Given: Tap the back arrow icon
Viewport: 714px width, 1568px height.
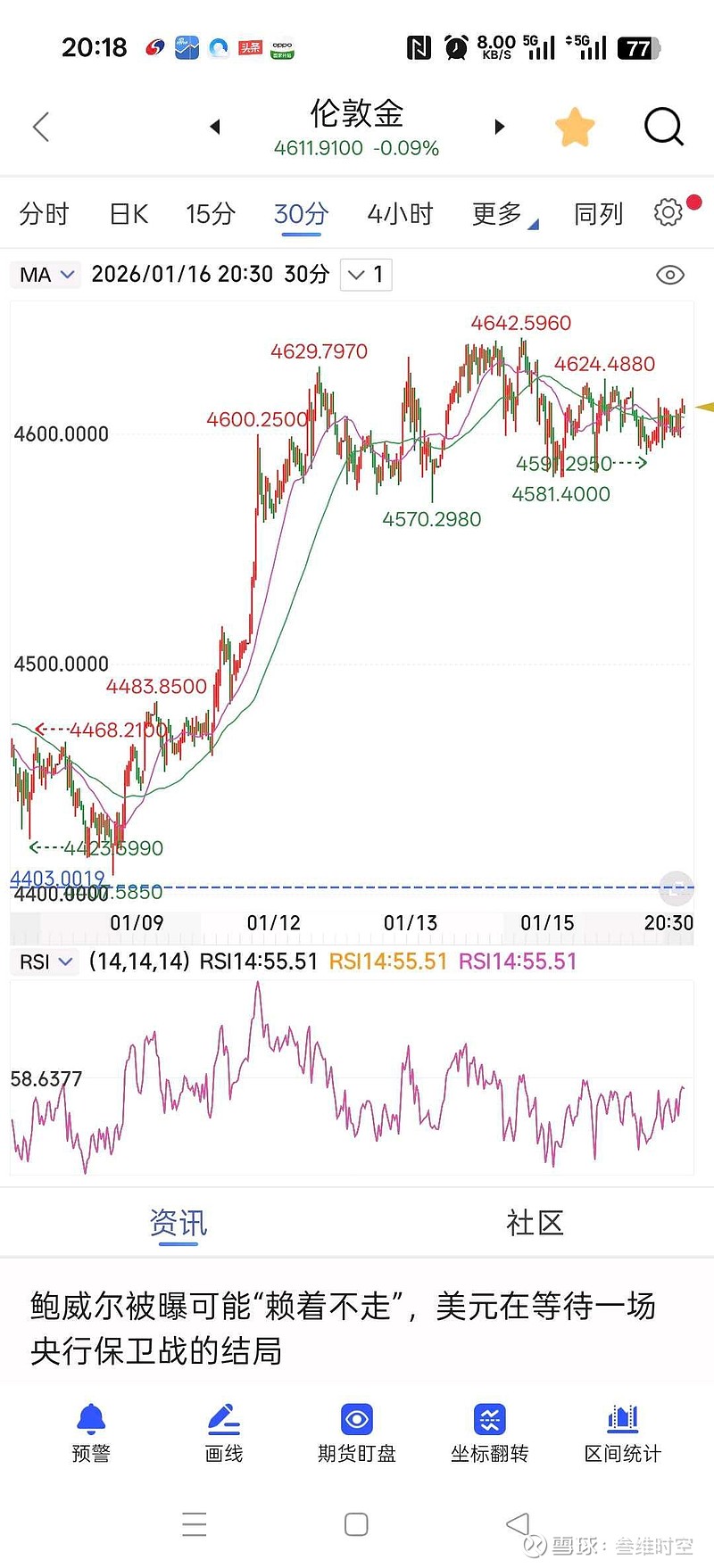Looking at the screenshot, I should (41, 127).
